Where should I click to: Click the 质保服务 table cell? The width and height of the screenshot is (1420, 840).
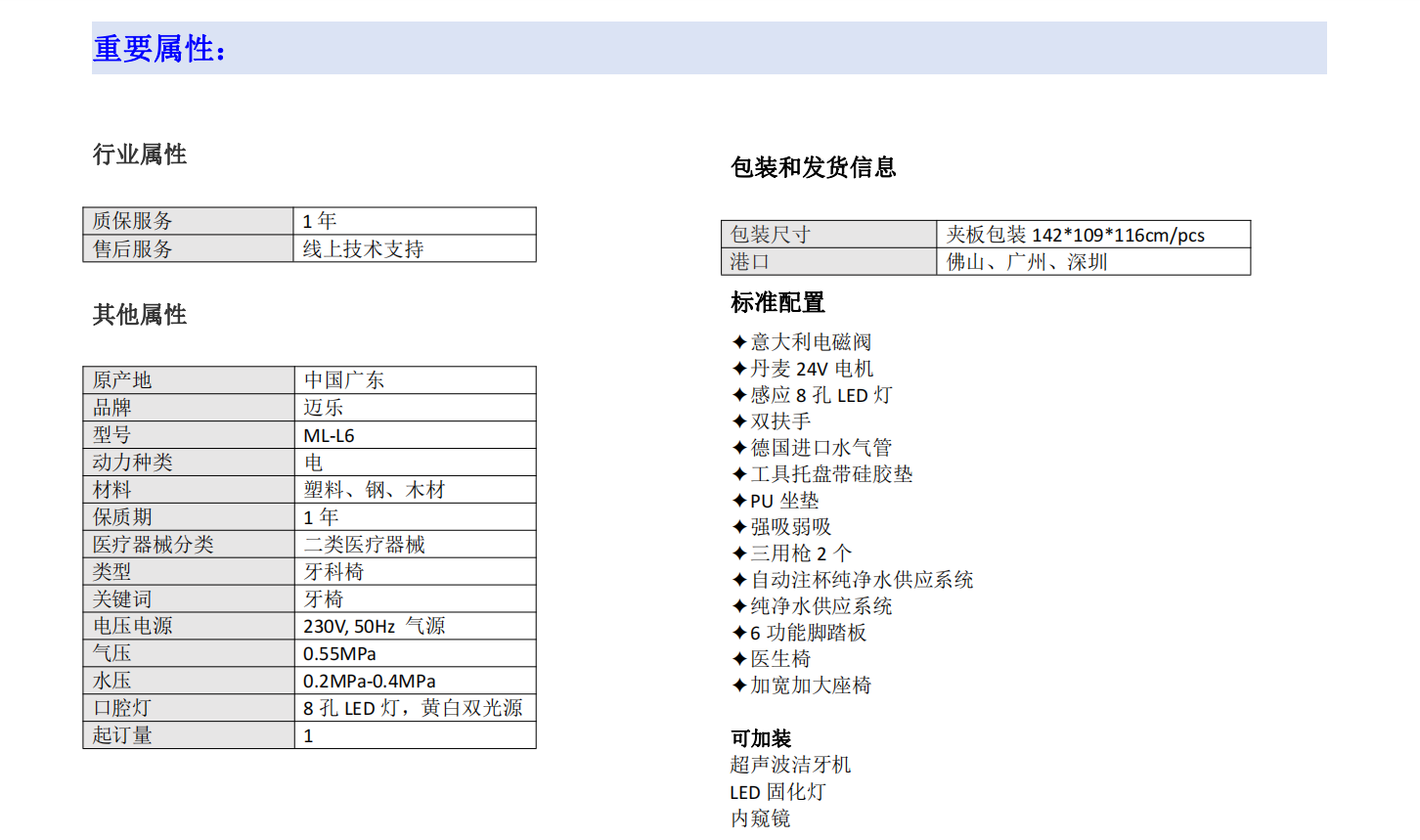point(189,221)
